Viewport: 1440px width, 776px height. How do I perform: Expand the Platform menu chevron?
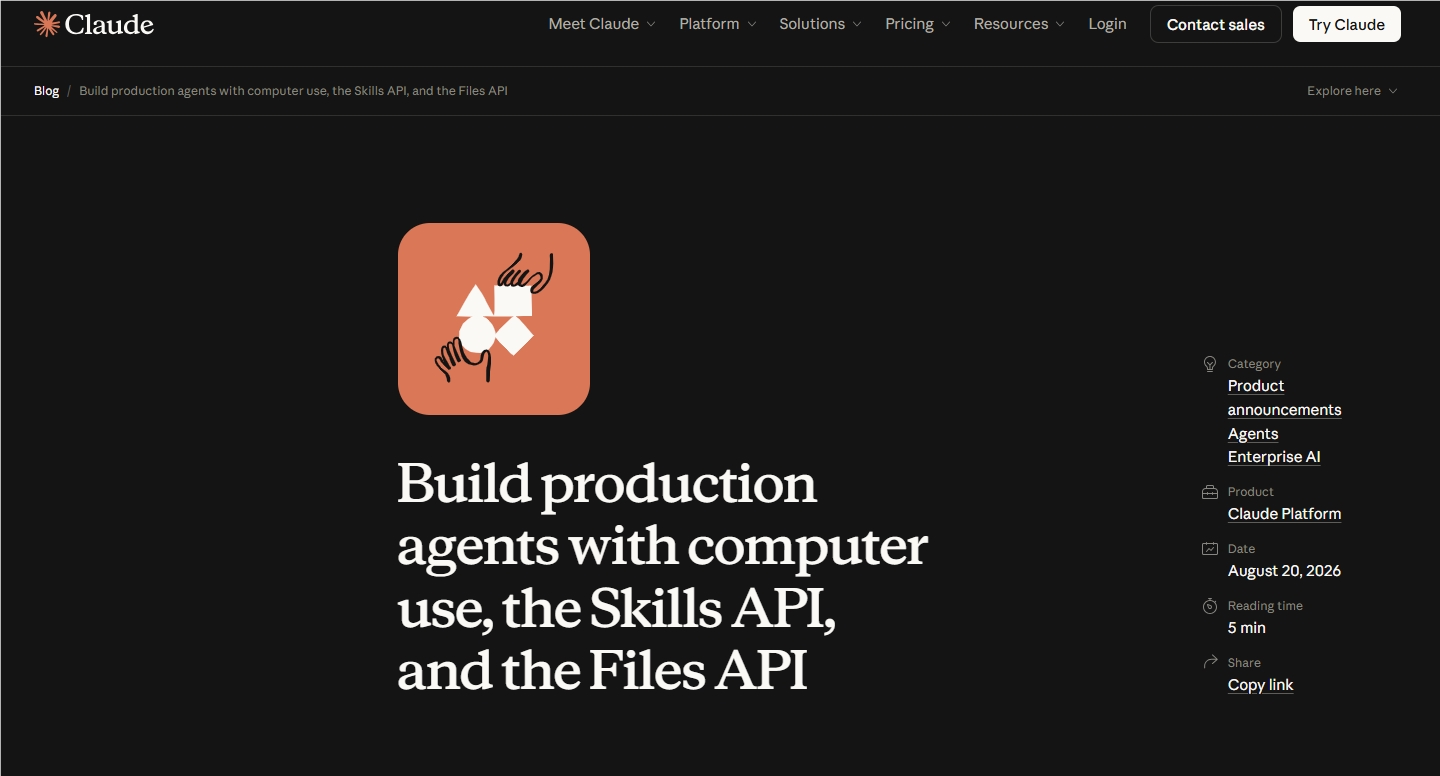[752, 24]
